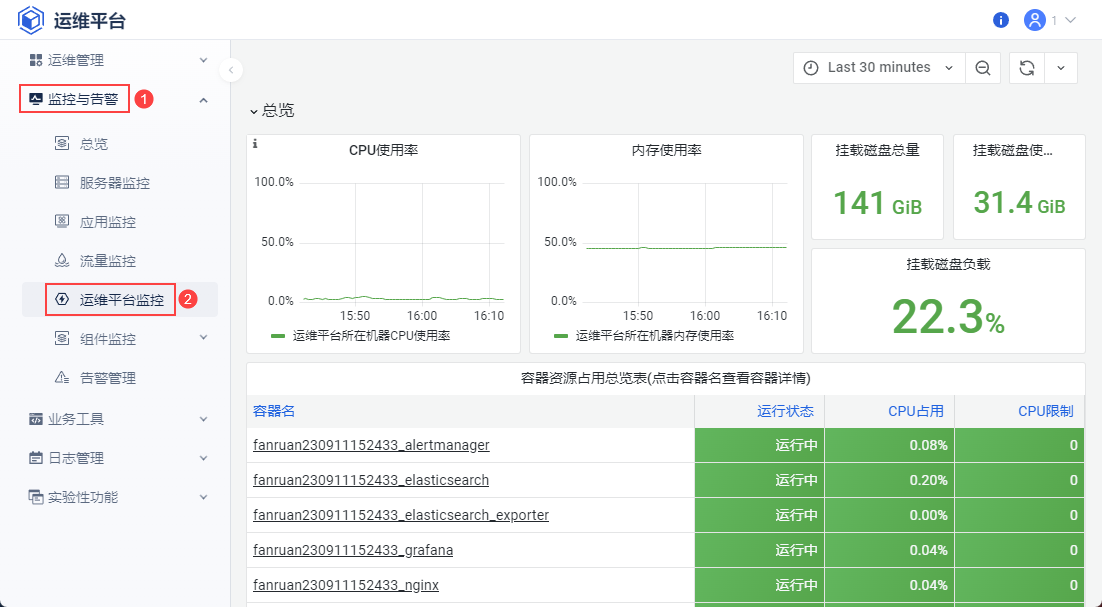Screen dimensions: 1102x607
Task: Click the blue info icon in header
Action: [x=1001, y=20]
